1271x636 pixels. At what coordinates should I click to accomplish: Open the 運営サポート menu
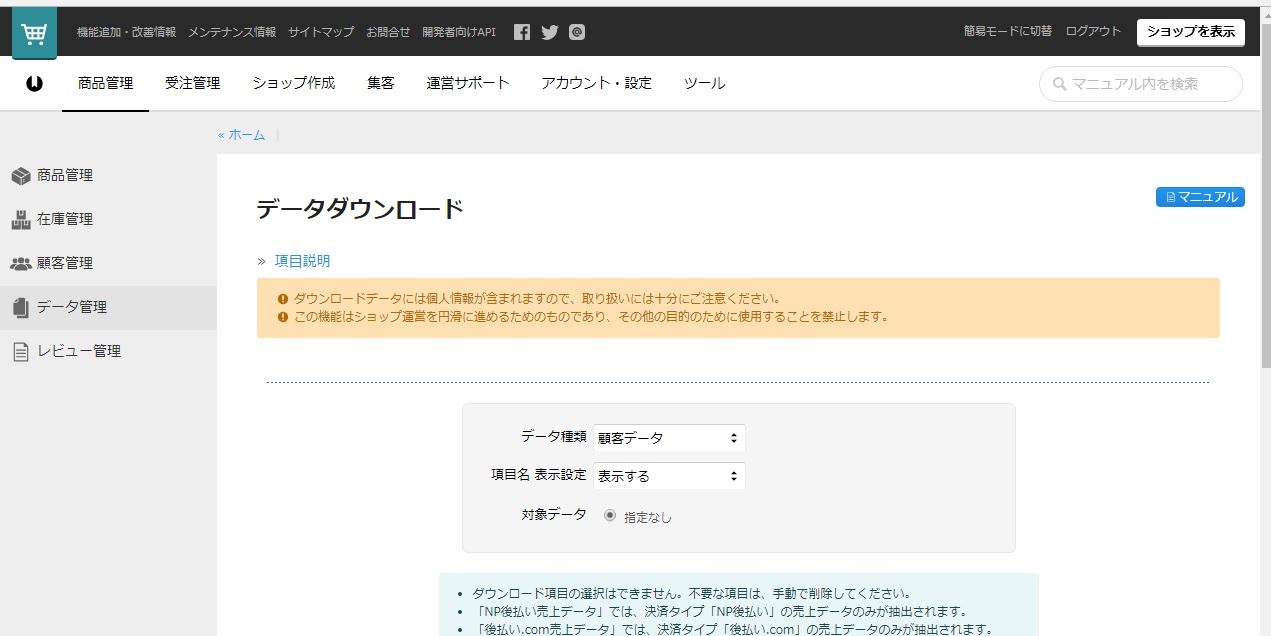[468, 83]
